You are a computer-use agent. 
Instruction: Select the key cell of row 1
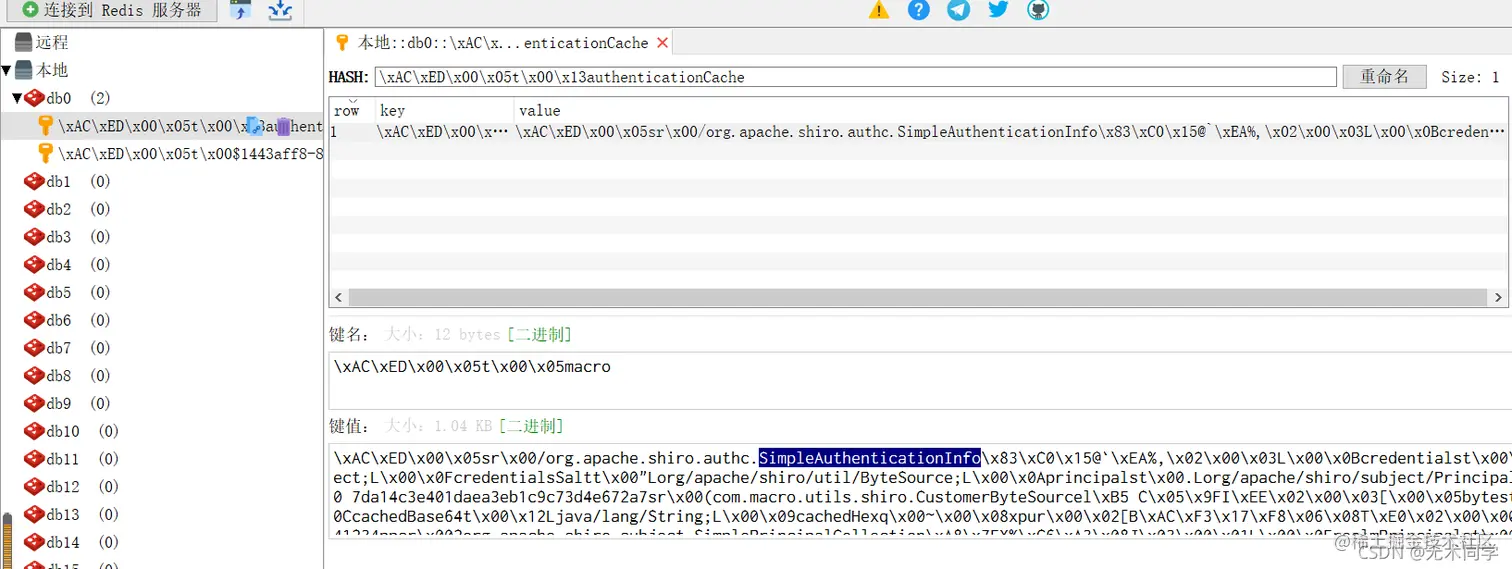445,132
